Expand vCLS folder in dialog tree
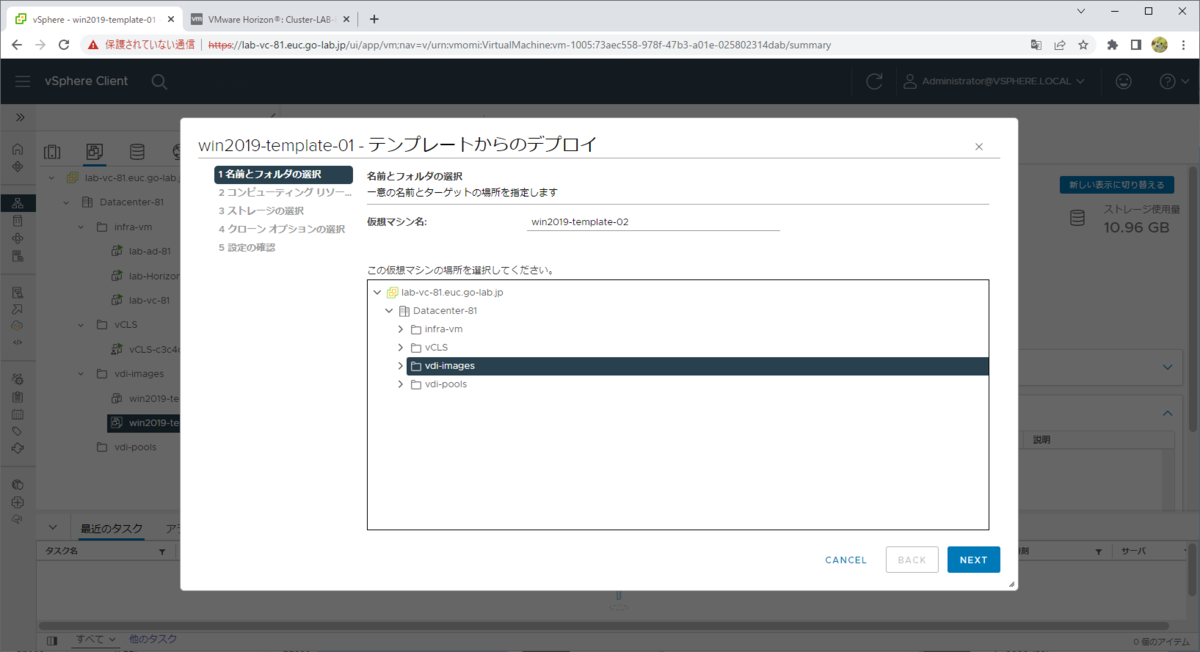This screenshot has width=1200, height=652. [401, 347]
